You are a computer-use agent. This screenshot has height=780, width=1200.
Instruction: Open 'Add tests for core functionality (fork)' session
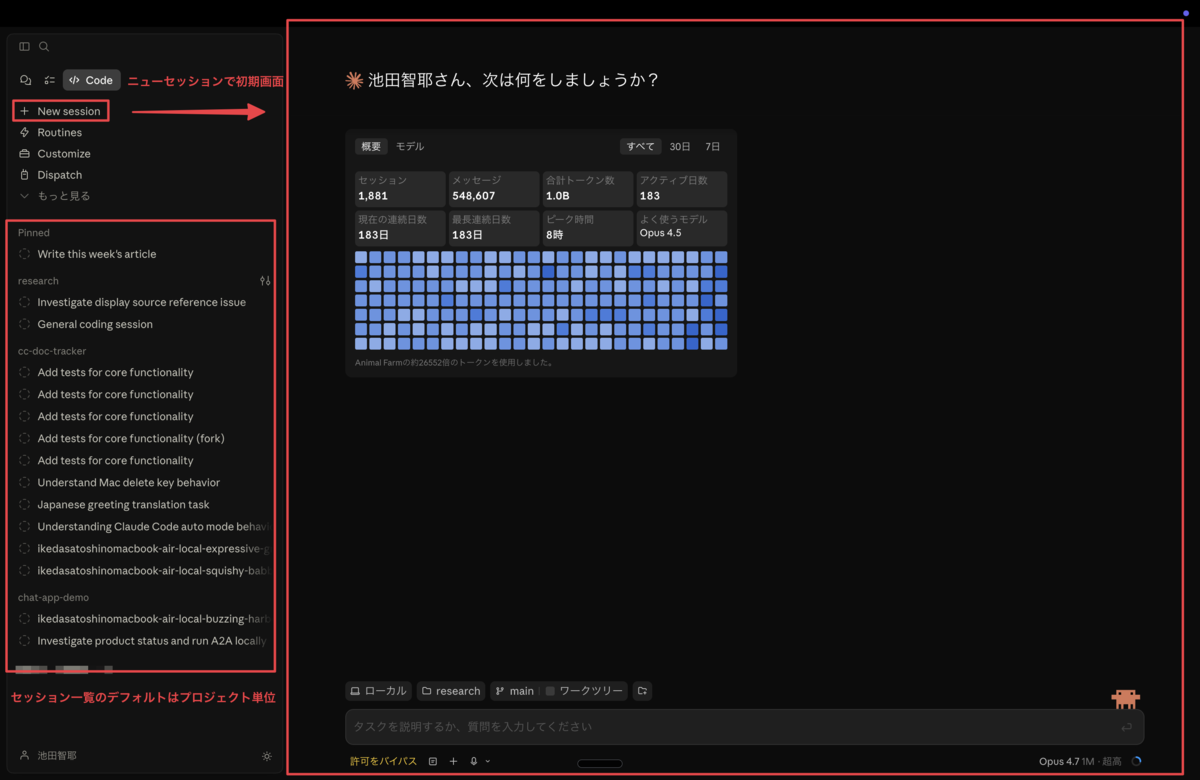[x=131, y=438]
